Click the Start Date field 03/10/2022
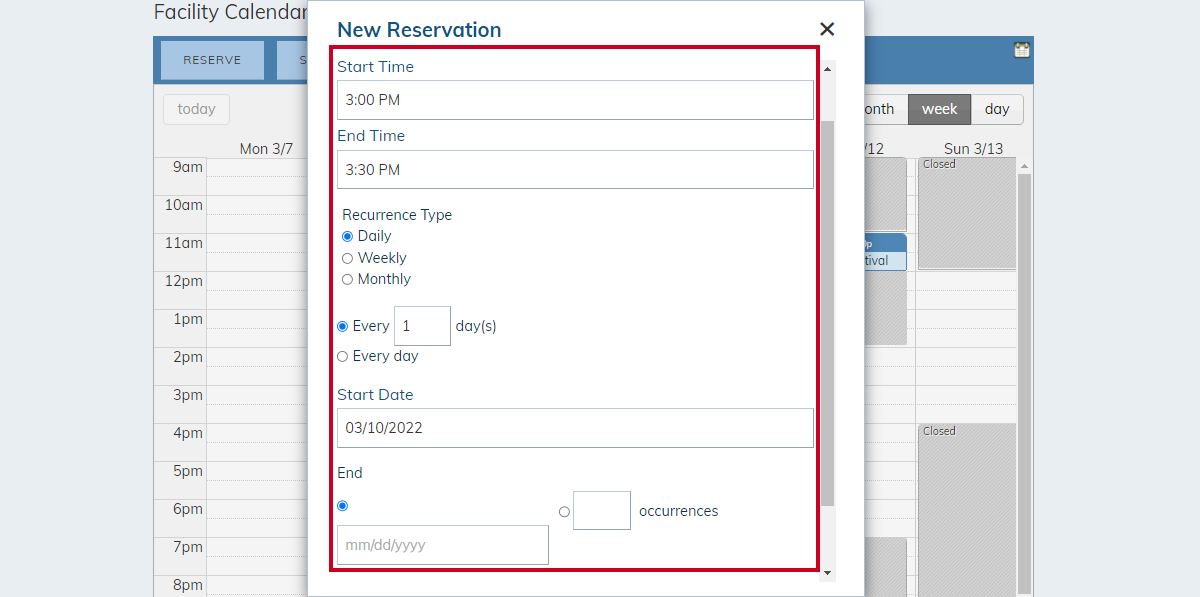Image resolution: width=1200 pixels, height=597 pixels. (575, 428)
